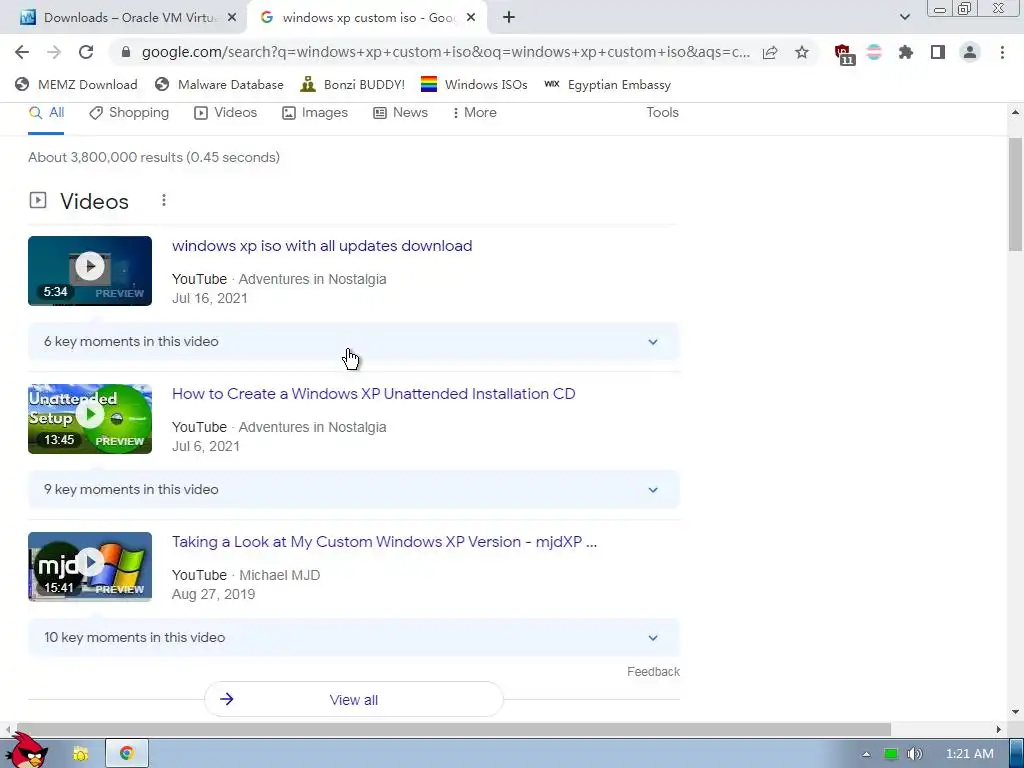Viewport: 1024px width, 768px height.
Task: Select Chrome in the taskbar
Action: pos(127,754)
